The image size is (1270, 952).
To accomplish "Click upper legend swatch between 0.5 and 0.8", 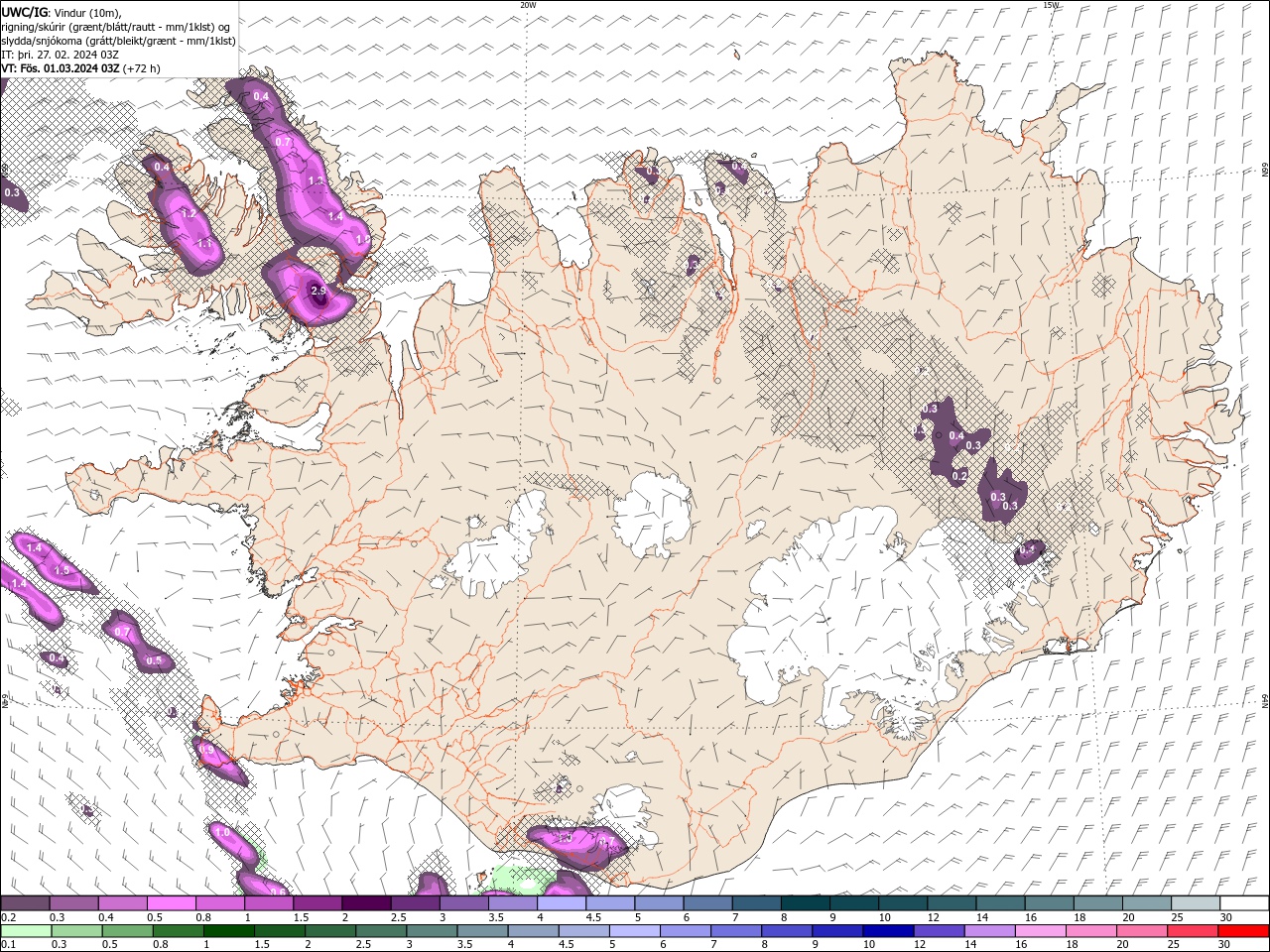I will (171, 903).
